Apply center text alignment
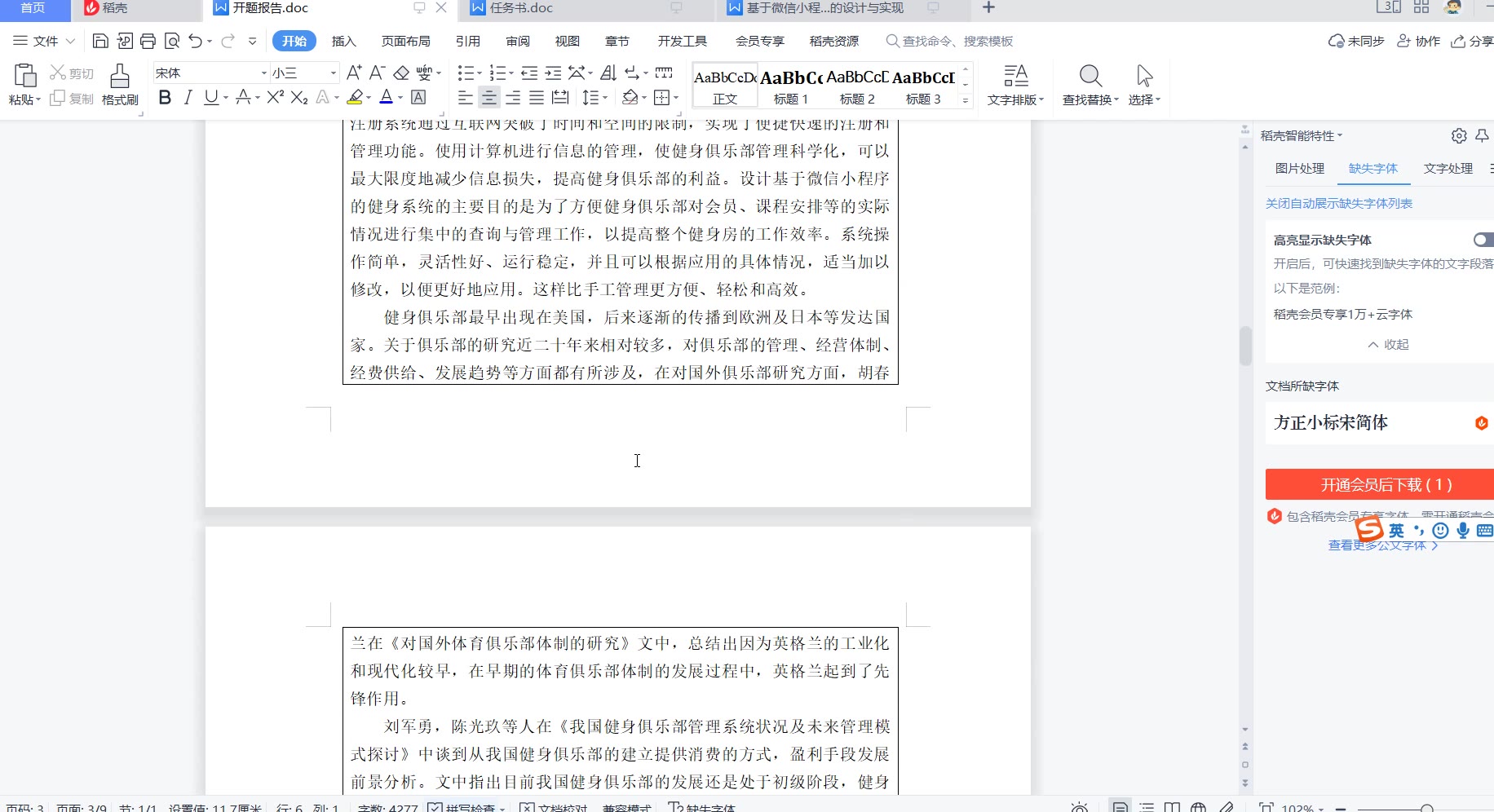 tap(488, 98)
